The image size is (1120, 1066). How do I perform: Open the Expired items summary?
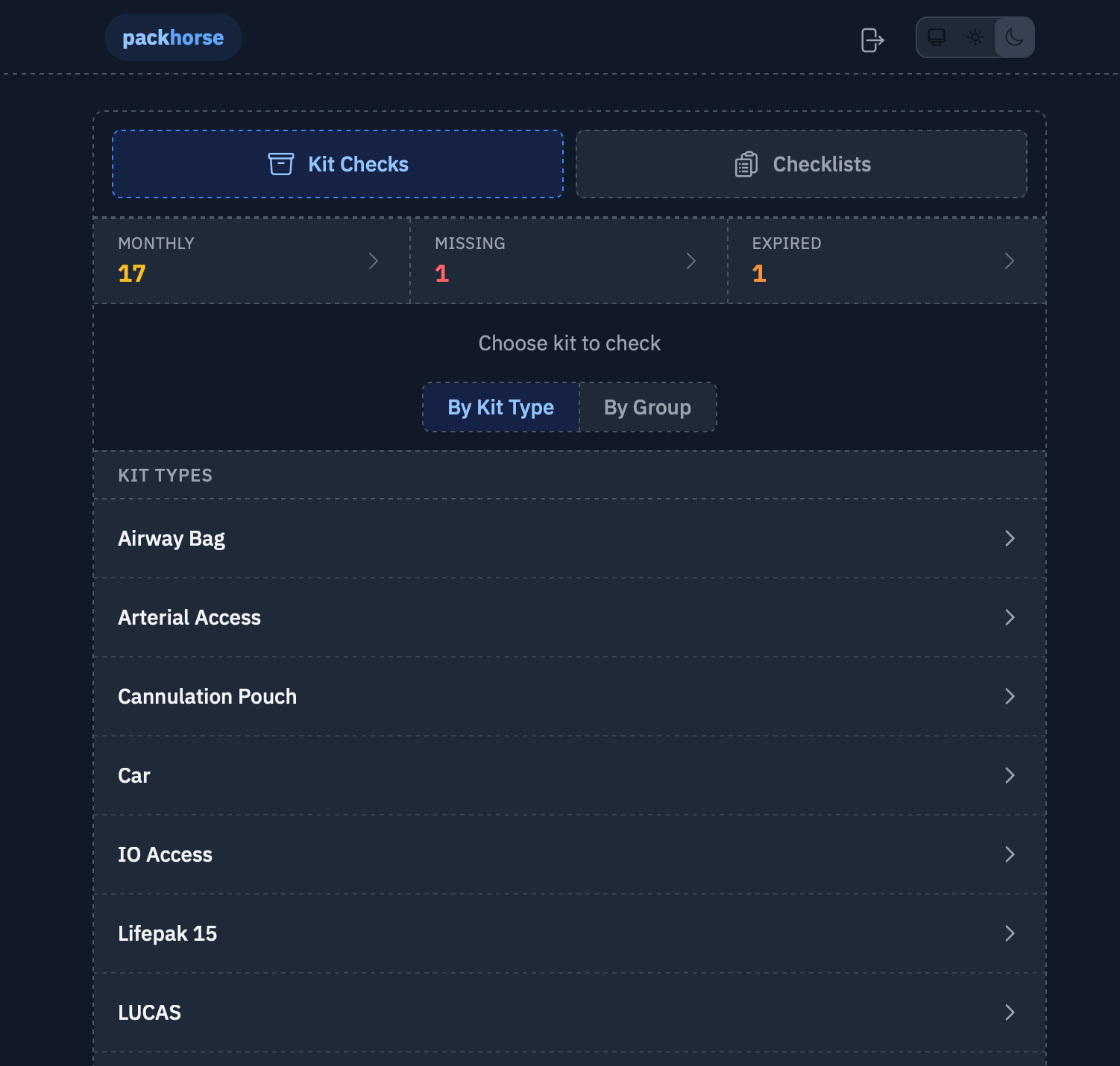(885, 261)
